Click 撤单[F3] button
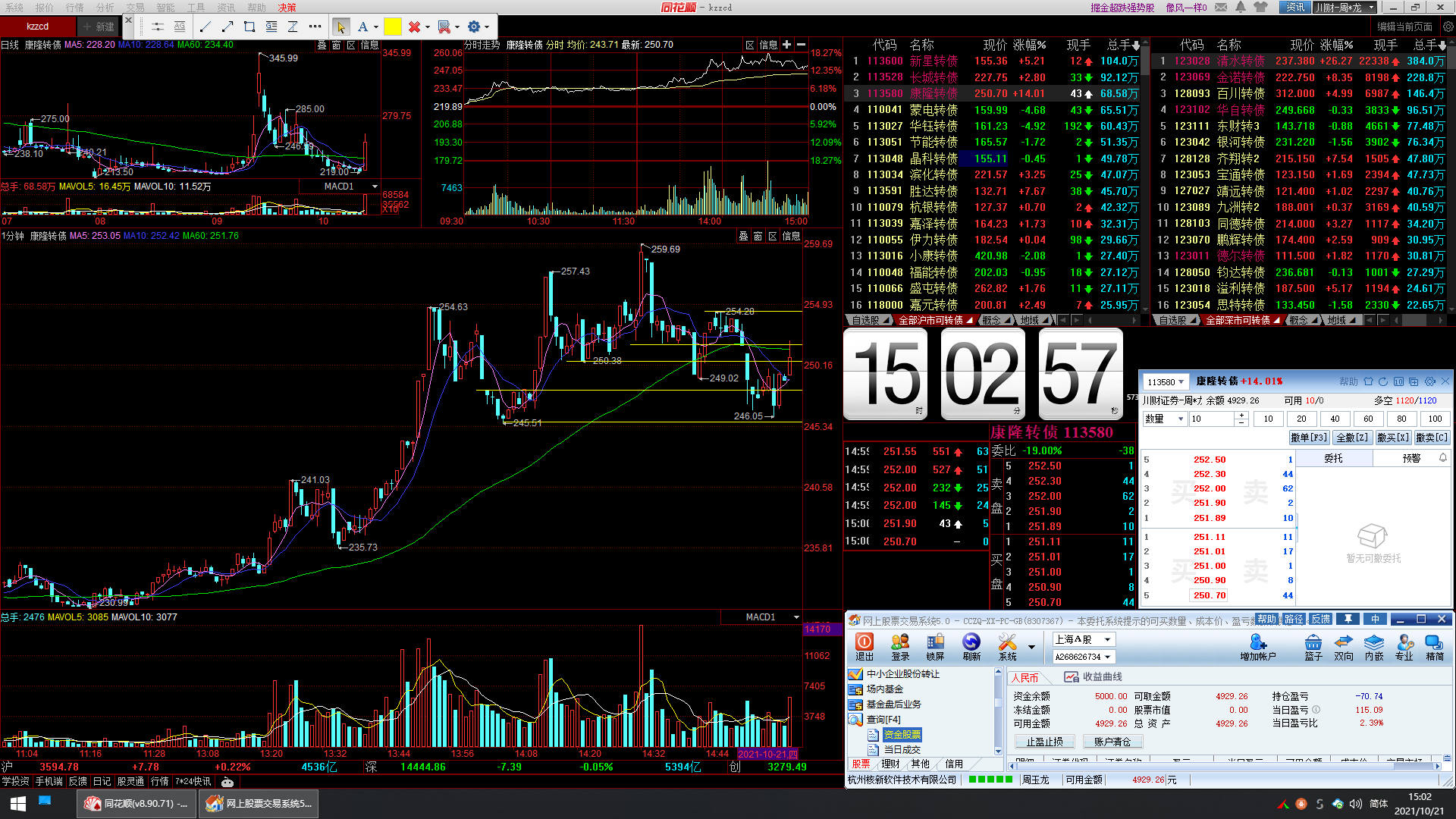 click(x=1309, y=438)
